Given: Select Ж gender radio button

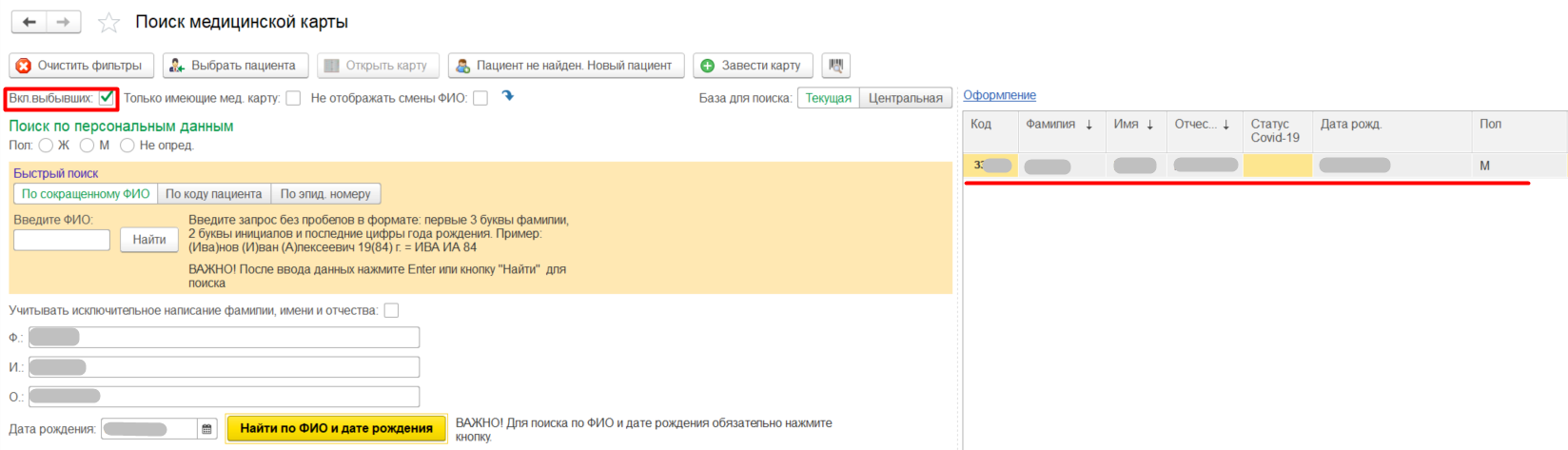Looking at the screenshot, I should click(x=46, y=146).
